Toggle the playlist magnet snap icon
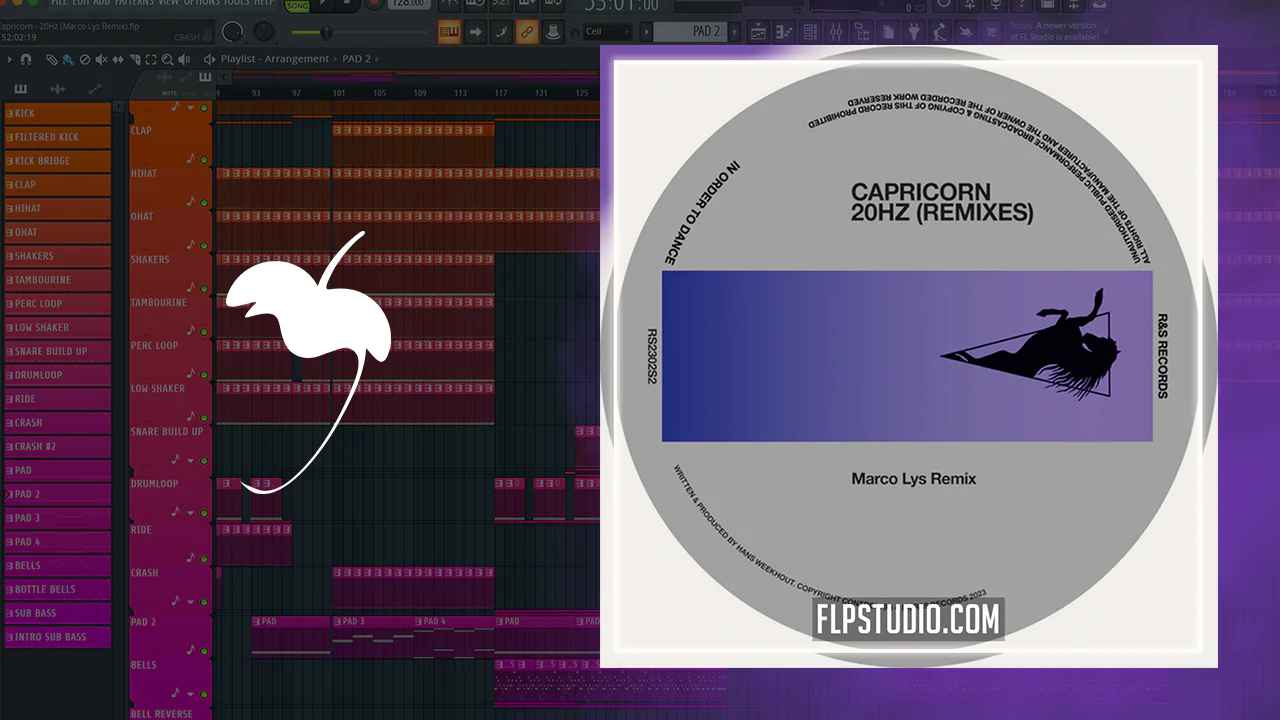Image resolution: width=1280 pixels, height=720 pixels. 26,59
